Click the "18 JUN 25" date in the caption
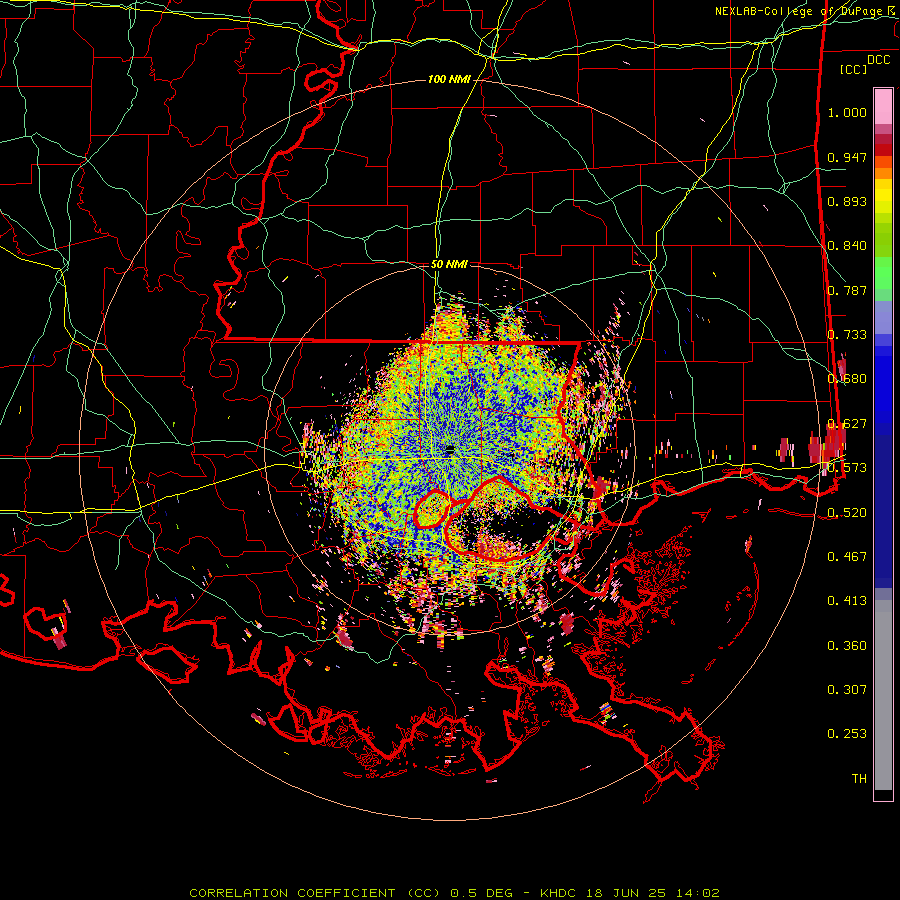The height and width of the screenshot is (900, 900). [x=626, y=893]
